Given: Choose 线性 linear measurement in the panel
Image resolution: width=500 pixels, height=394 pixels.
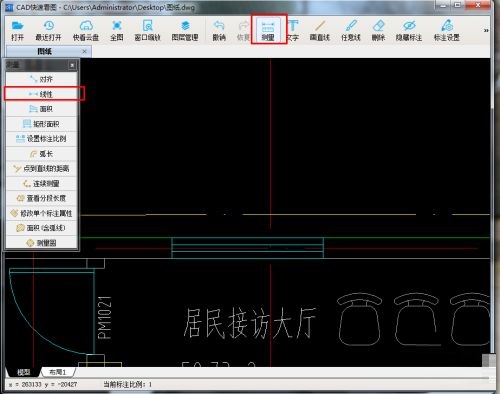Looking at the screenshot, I should click(x=42, y=94).
